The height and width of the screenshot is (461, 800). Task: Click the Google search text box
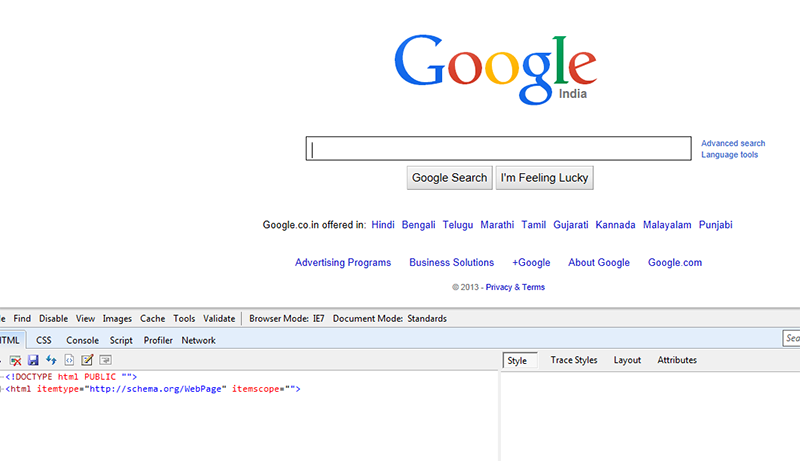498,148
